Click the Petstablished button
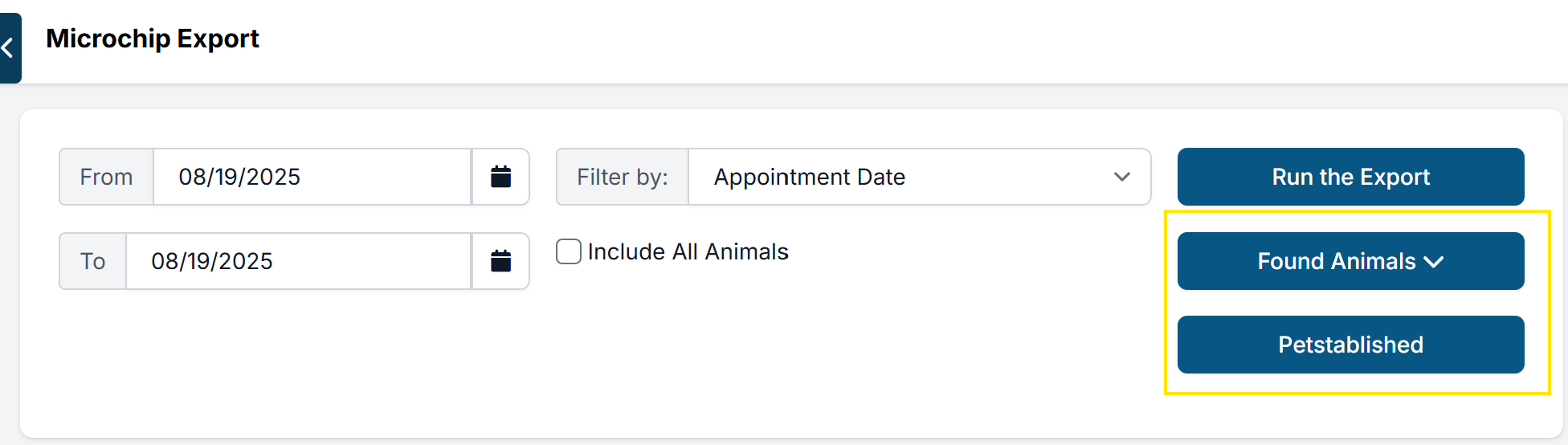 [1350, 345]
